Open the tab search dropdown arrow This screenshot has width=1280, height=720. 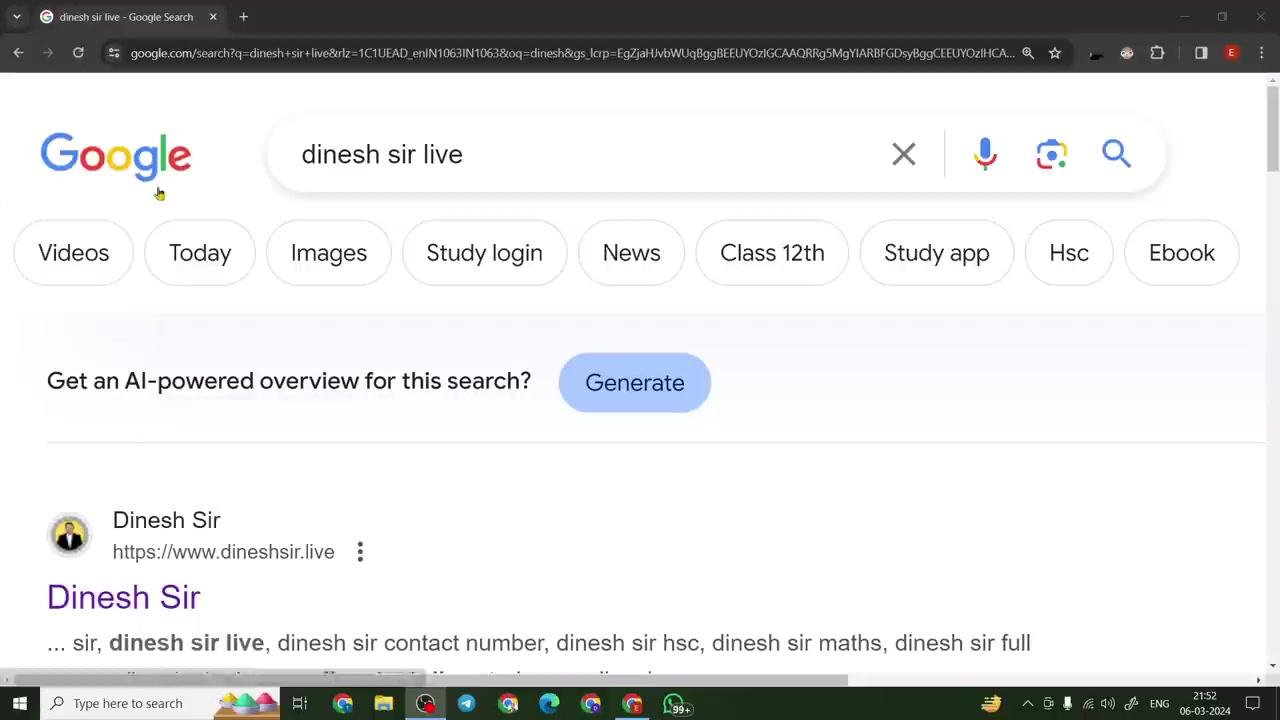click(17, 17)
